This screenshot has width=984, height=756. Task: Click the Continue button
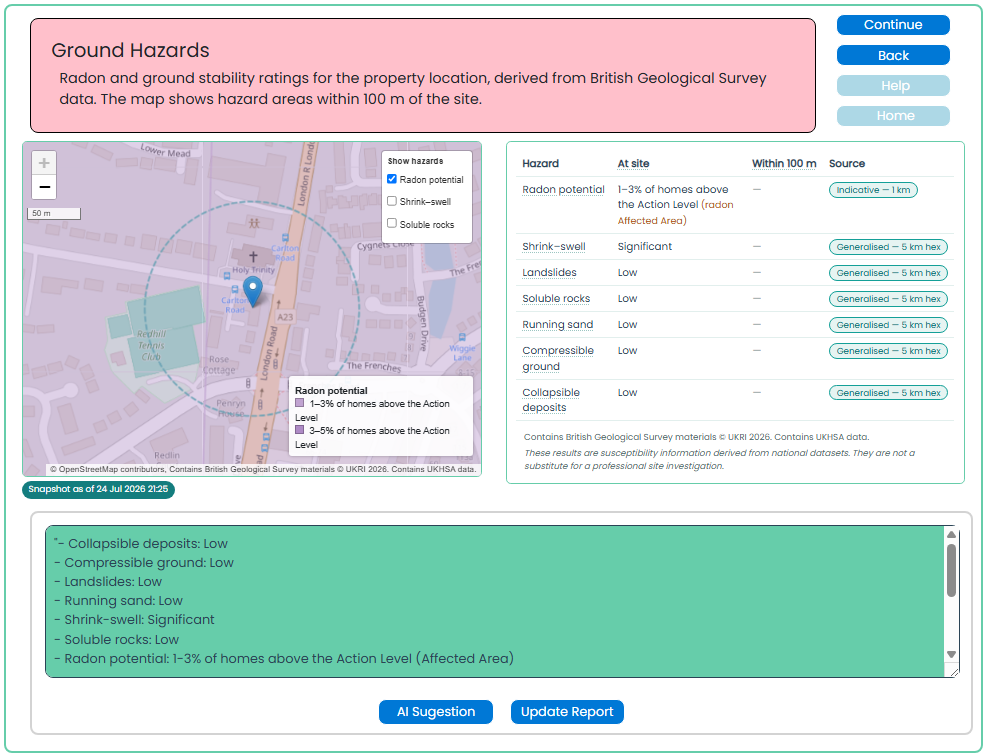pos(893,25)
